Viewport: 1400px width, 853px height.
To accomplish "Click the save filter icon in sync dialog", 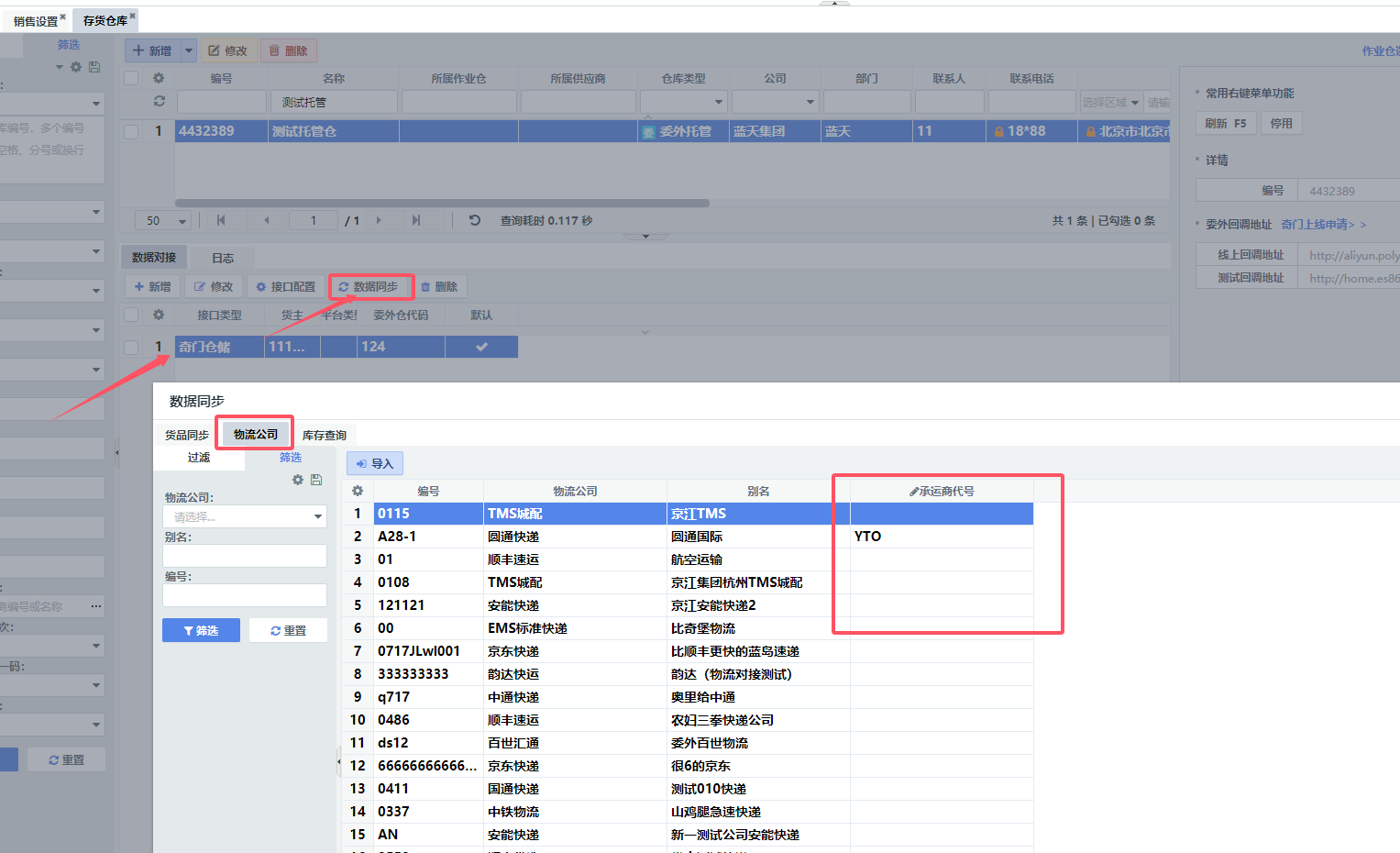I will click(x=316, y=480).
